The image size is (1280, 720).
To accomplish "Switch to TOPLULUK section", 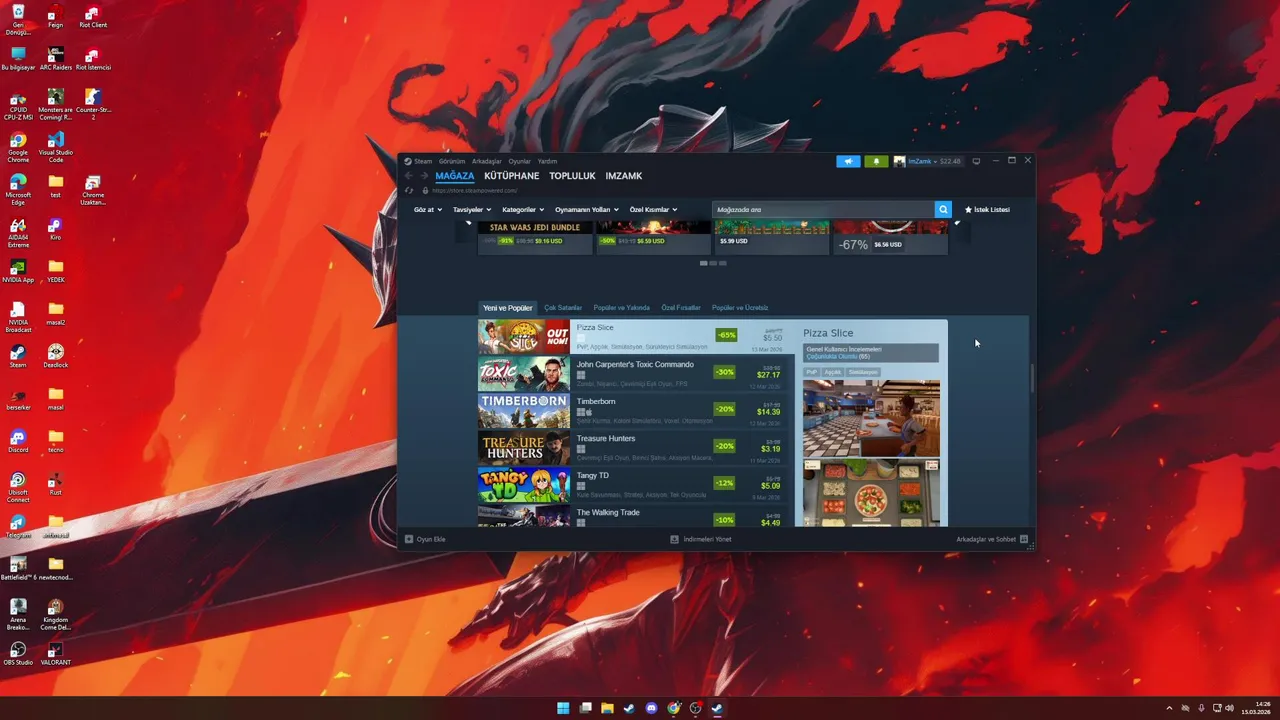I will coord(572,176).
